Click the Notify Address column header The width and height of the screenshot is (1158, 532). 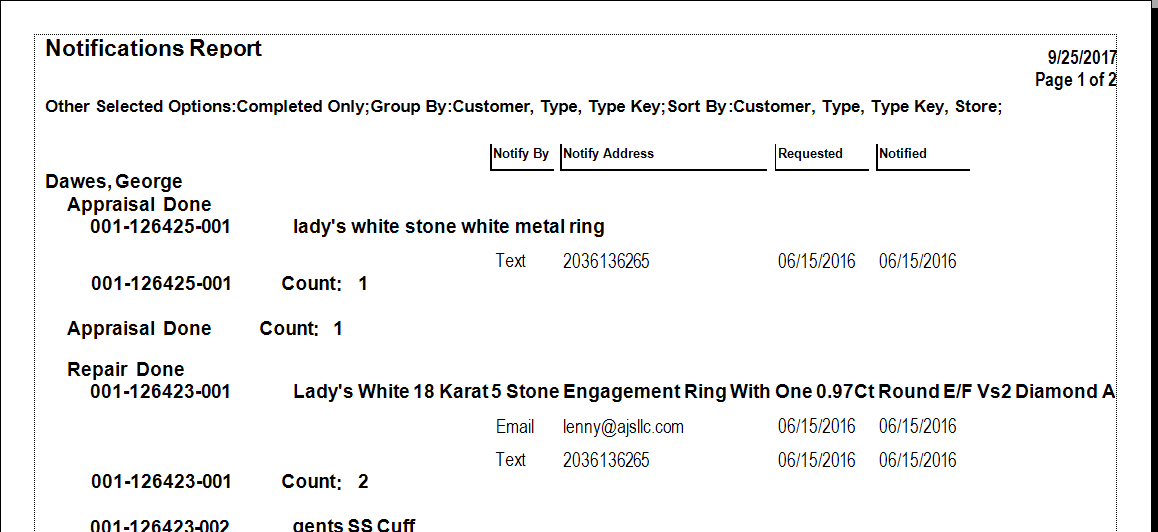609,154
